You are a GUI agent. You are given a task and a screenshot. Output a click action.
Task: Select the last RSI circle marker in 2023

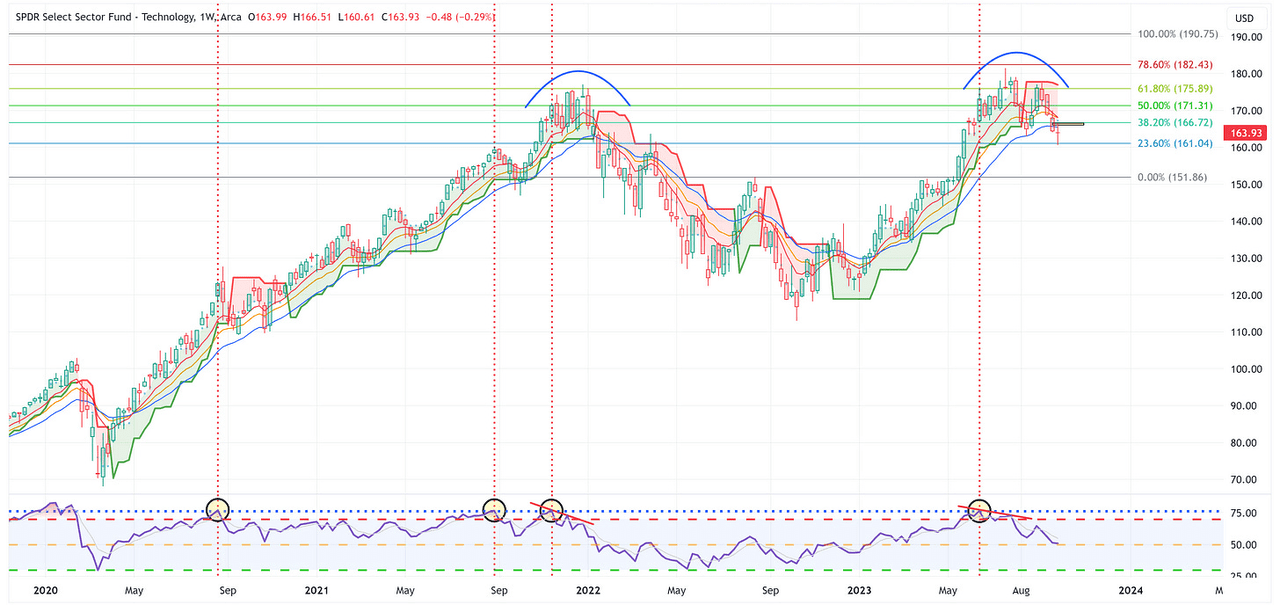click(x=979, y=511)
